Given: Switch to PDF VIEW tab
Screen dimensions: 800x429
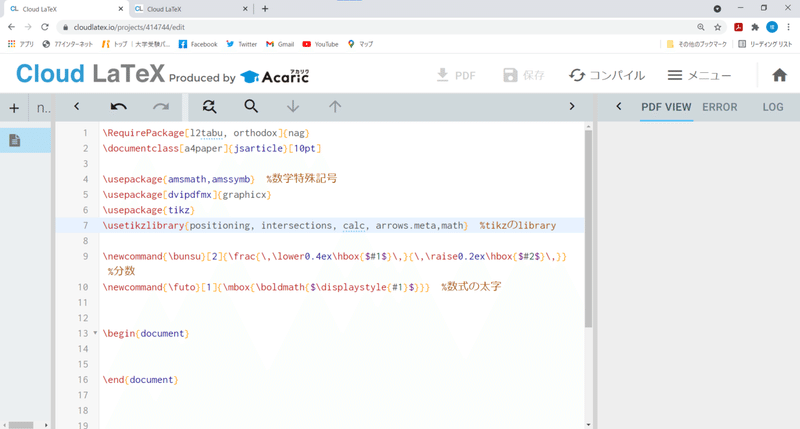Looking at the screenshot, I should click(666, 107).
